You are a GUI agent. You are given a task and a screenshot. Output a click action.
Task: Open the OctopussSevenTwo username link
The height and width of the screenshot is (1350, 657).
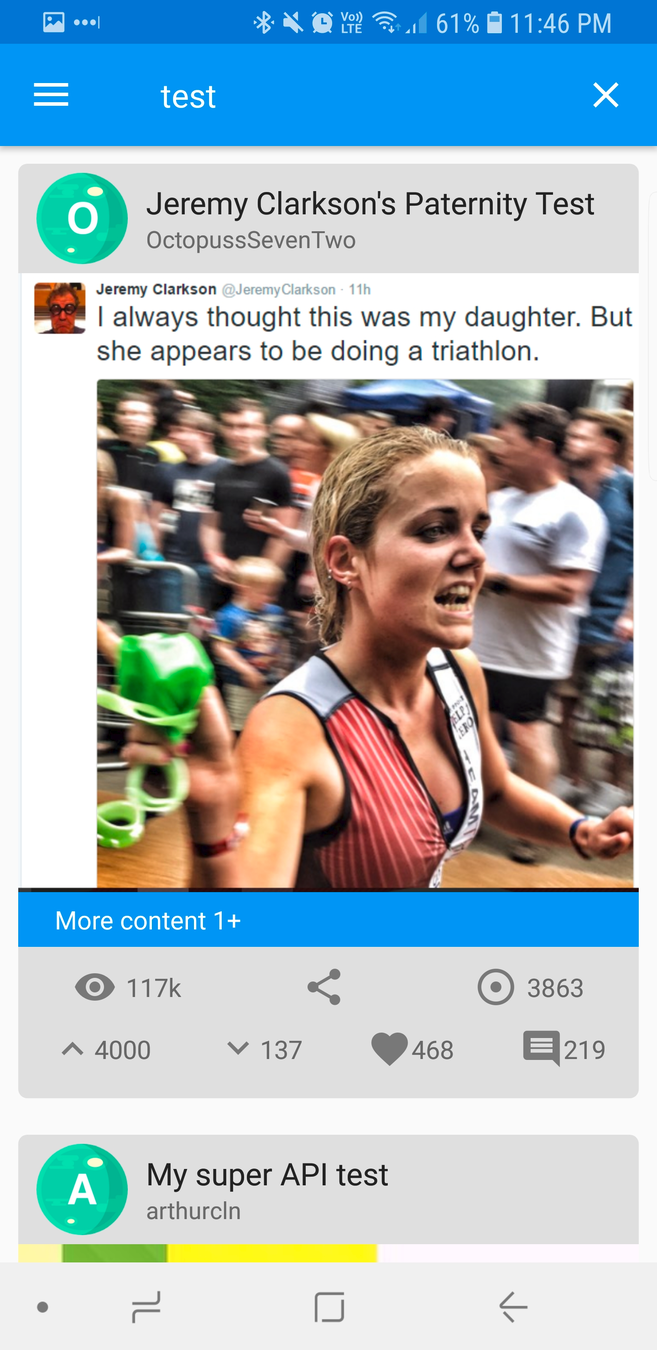coord(251,240)
